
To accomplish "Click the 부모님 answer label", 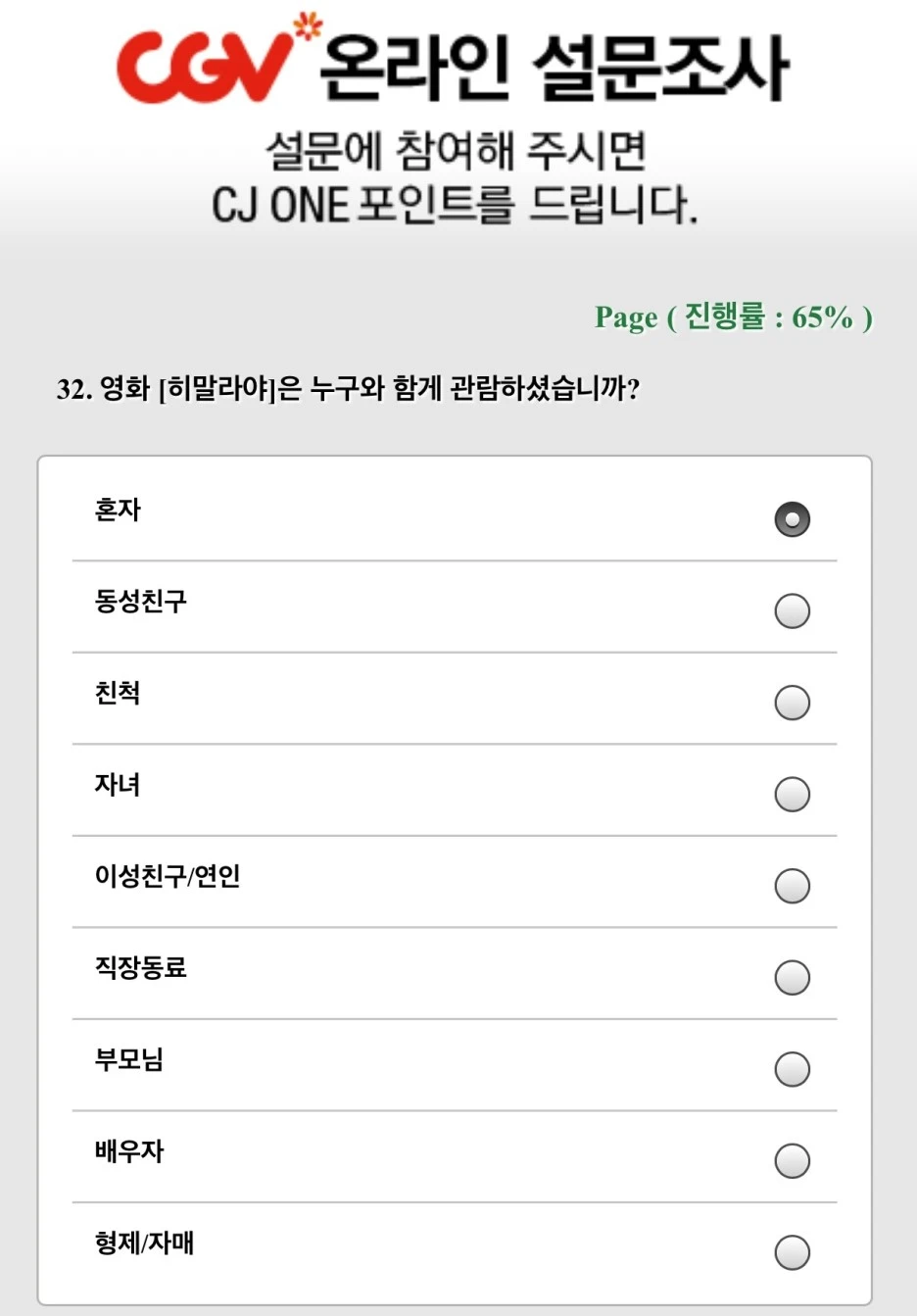I will pyautogui.click(x=129, y=1059).
